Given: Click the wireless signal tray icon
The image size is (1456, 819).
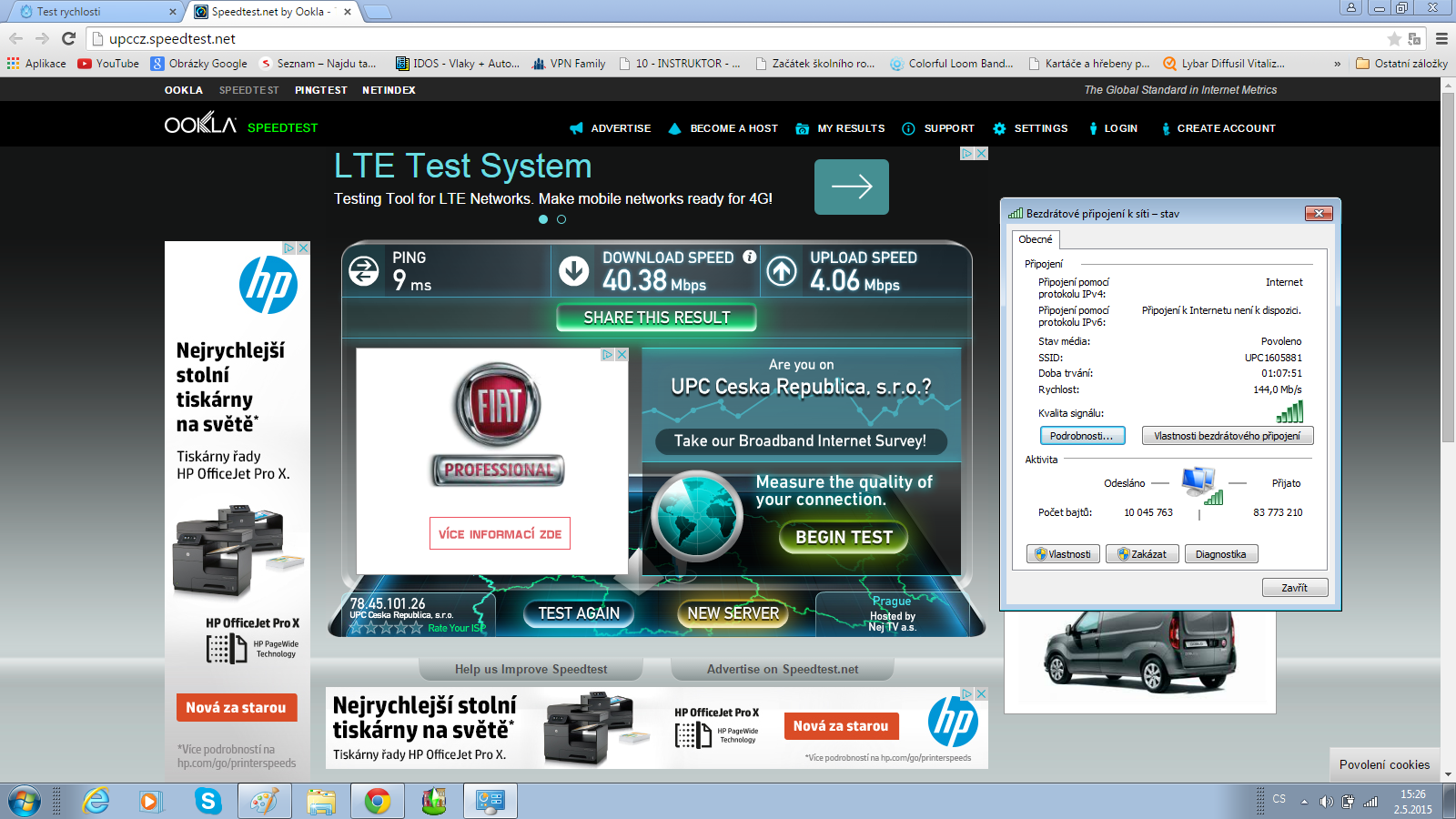Looking at the screenshot, I should coord(1370,801).
